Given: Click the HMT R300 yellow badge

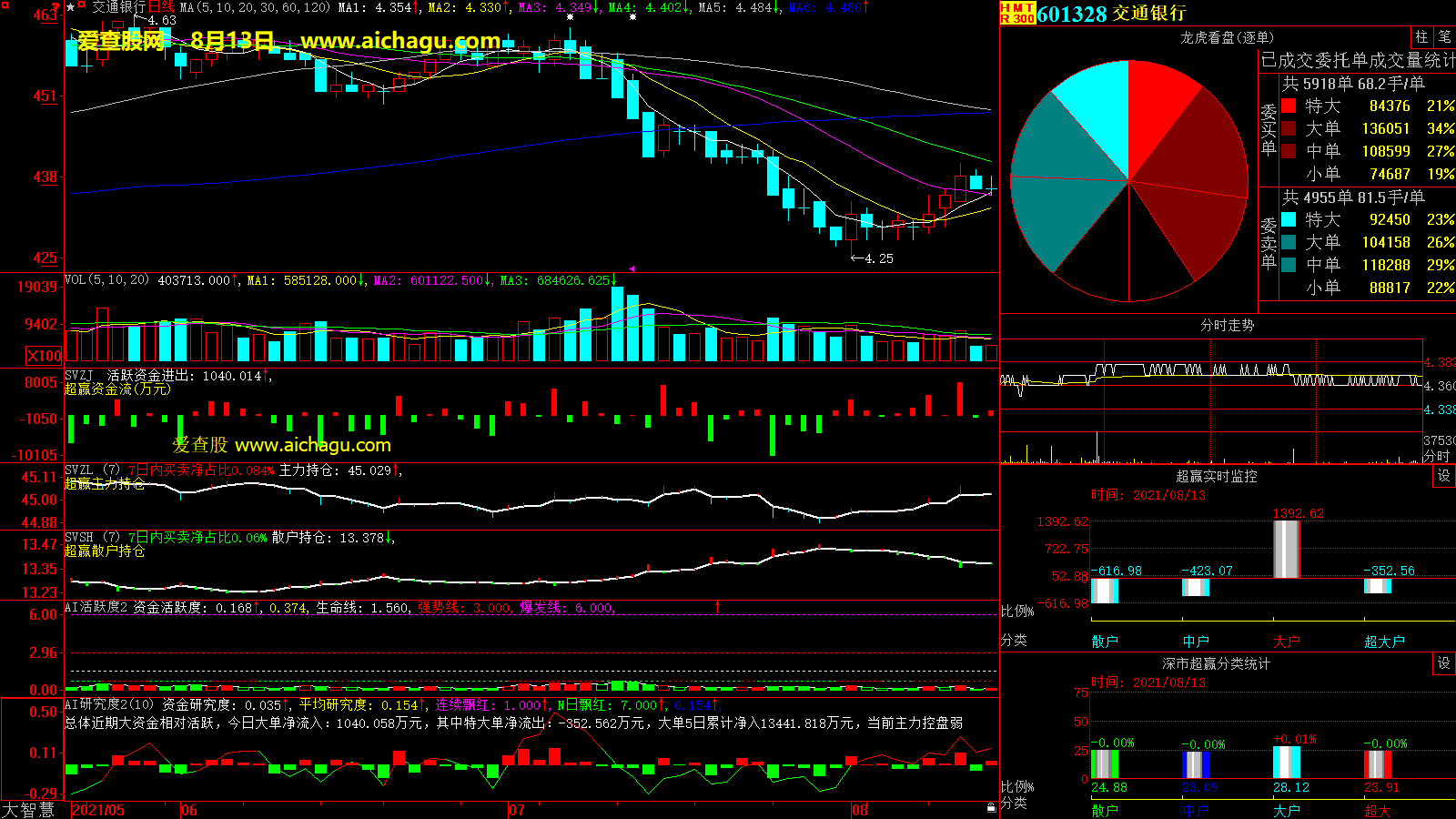Looking at the screenshot, I should click(x=1017, y=13).
